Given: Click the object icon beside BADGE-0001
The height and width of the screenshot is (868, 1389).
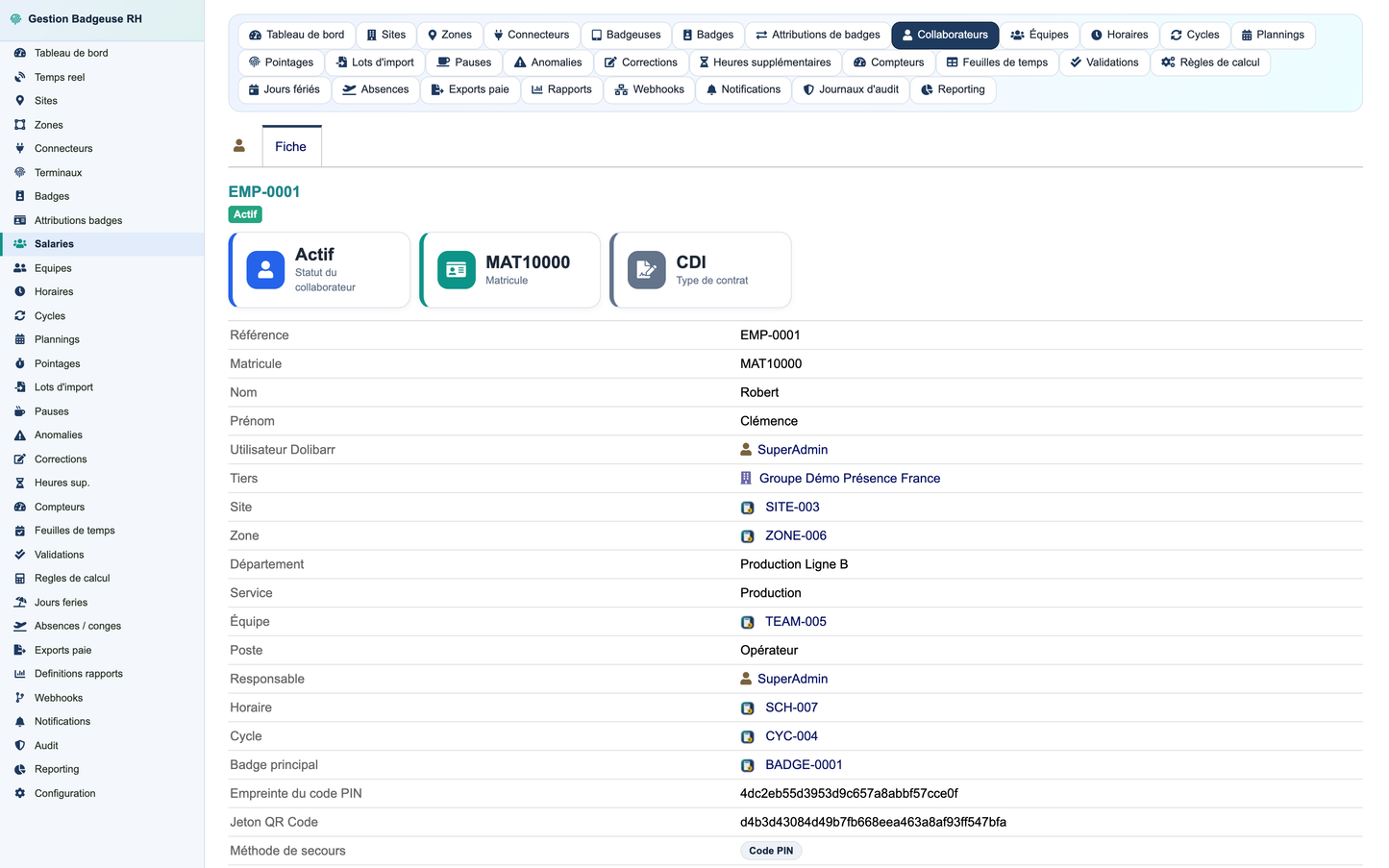Looking at the screenshot, I should 748,765.
